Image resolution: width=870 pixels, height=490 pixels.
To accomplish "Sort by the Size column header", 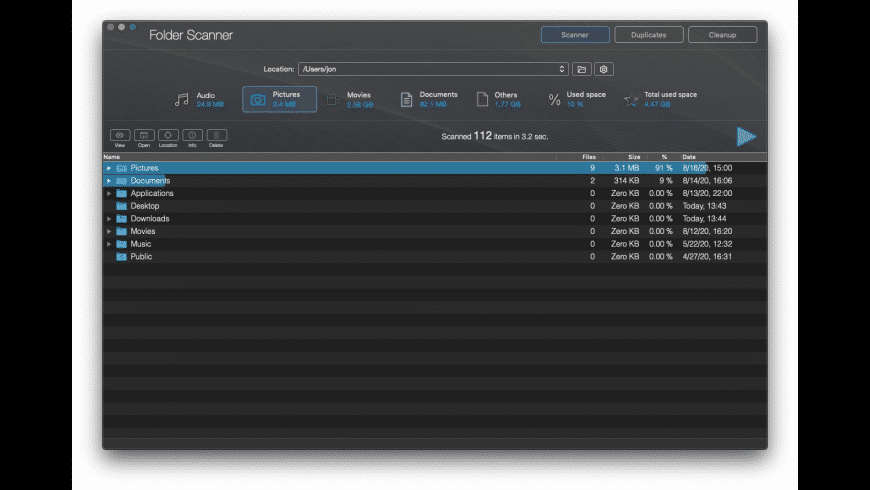I will 634,157.
